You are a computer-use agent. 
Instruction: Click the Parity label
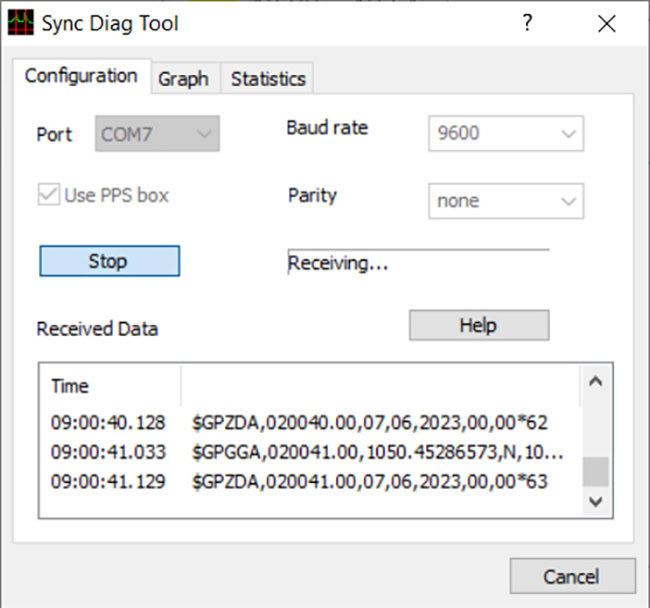pyautogui.click(x=312, y=196)
